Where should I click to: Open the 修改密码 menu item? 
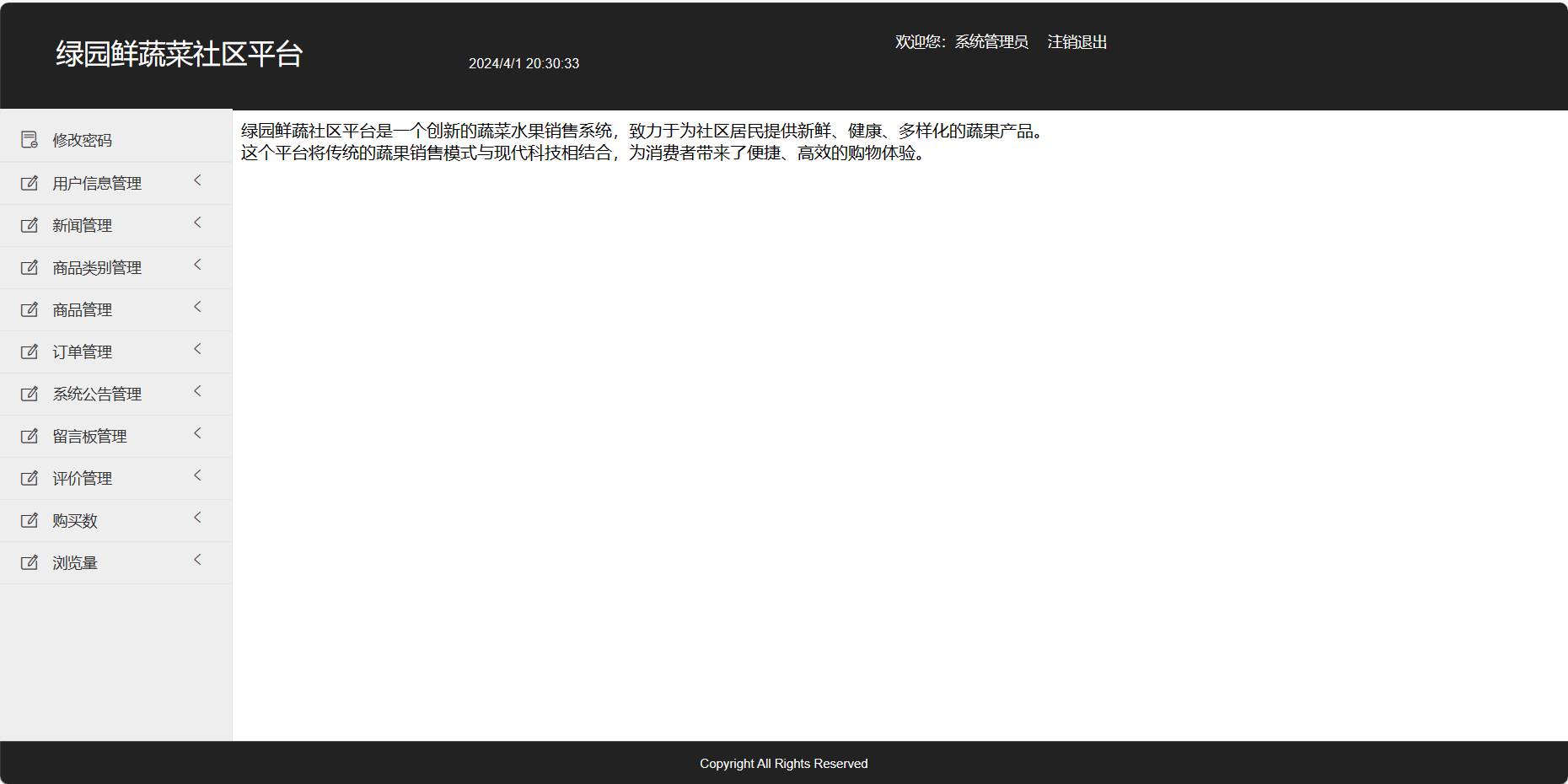[82, 141]
